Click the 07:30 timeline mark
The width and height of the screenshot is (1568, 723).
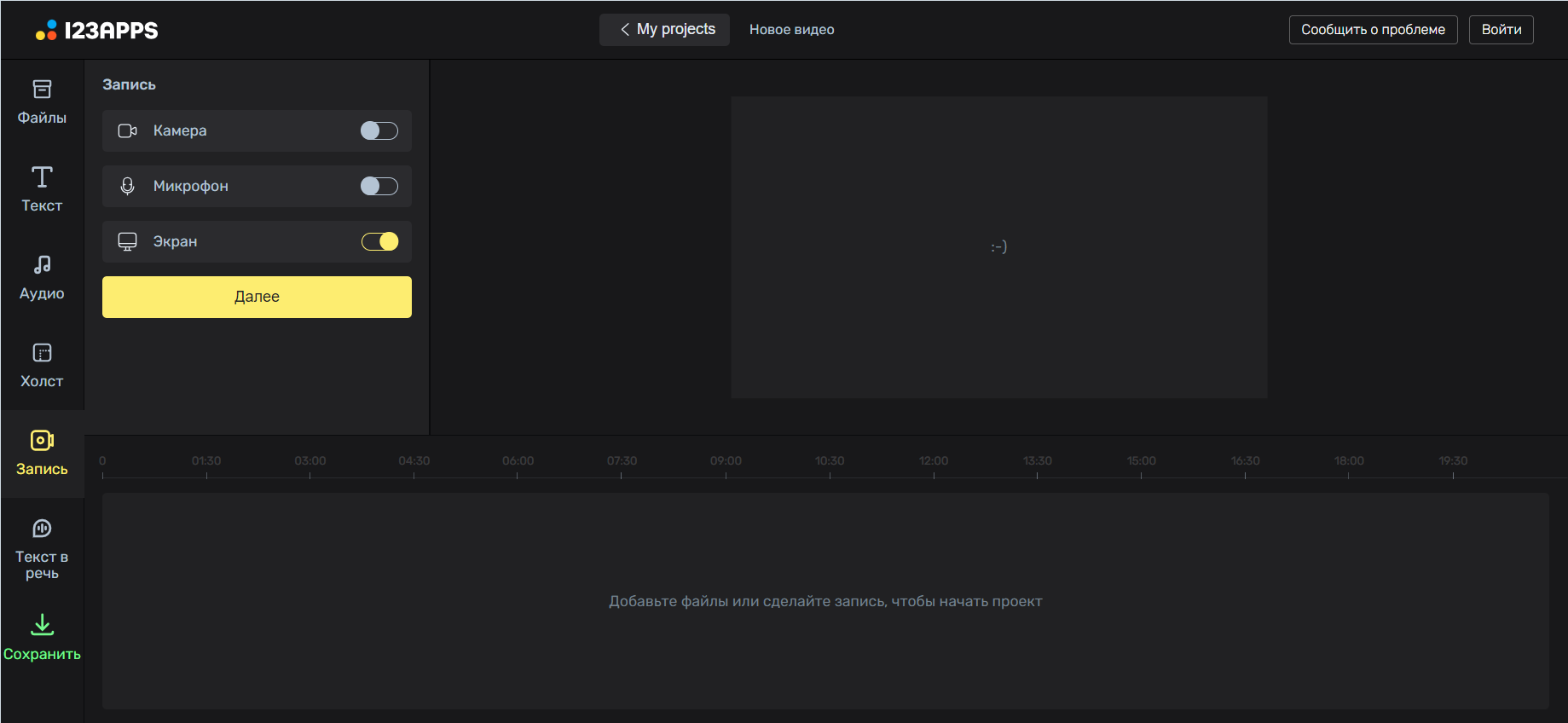tap(622, 461)
